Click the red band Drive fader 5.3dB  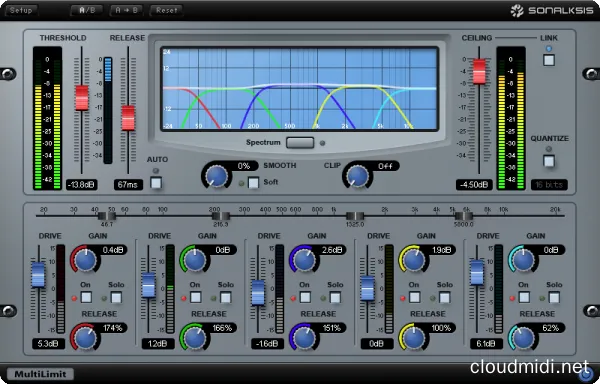click(x=38, y=275)
